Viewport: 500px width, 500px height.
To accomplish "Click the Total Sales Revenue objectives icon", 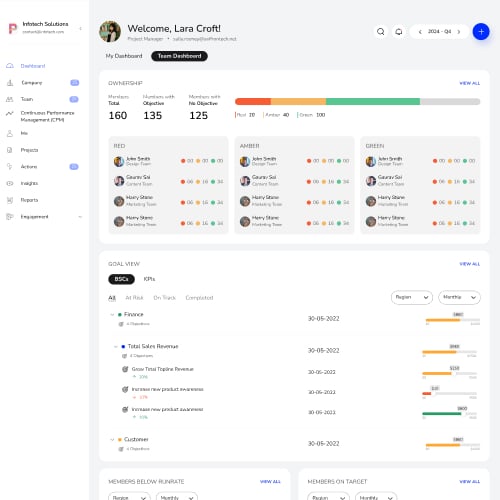I will [x=124, y=356].
